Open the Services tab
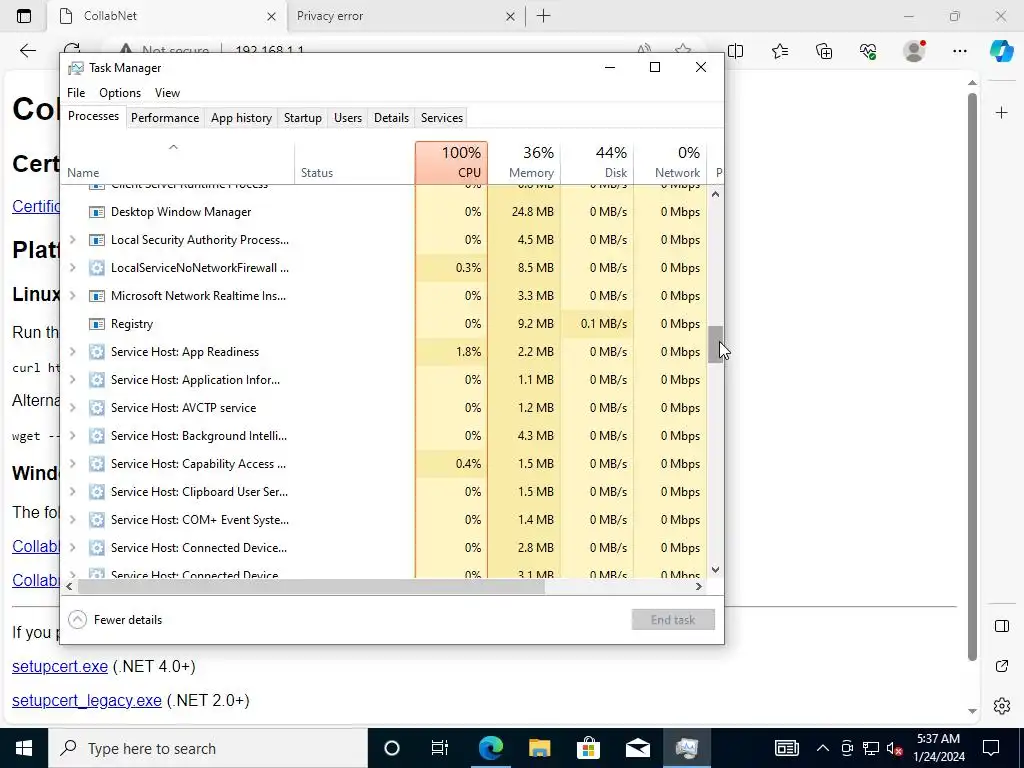This screenshot has height=768, width=1024. [x=441, y=118]
